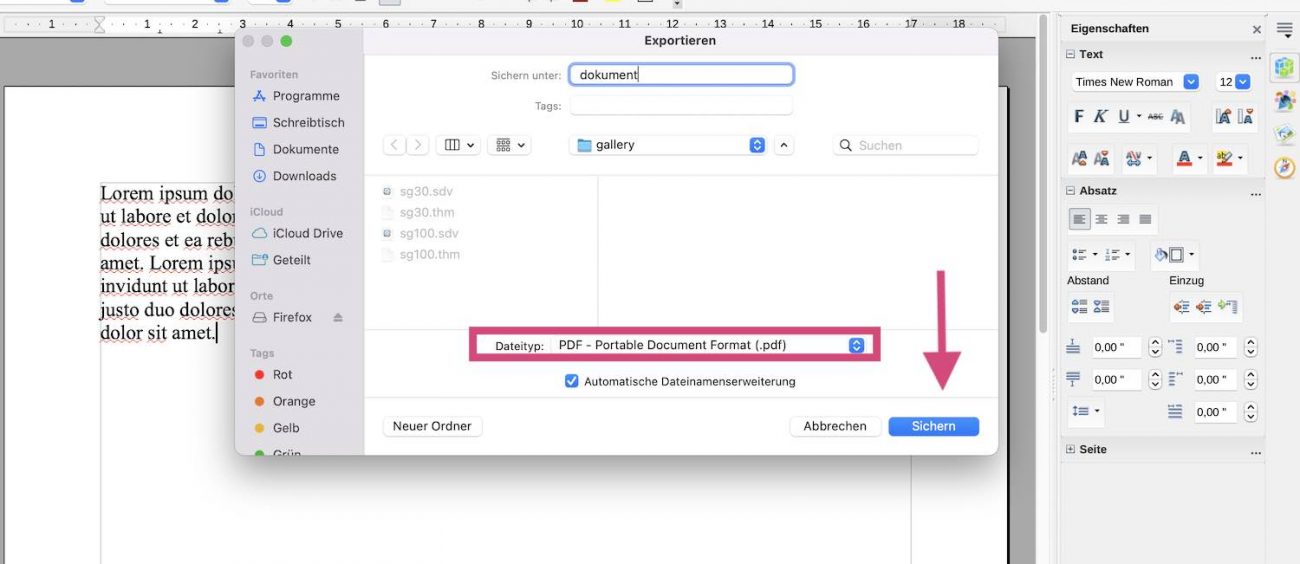
Task: Eject the Firefox volume
Action: tap(338, 317)
